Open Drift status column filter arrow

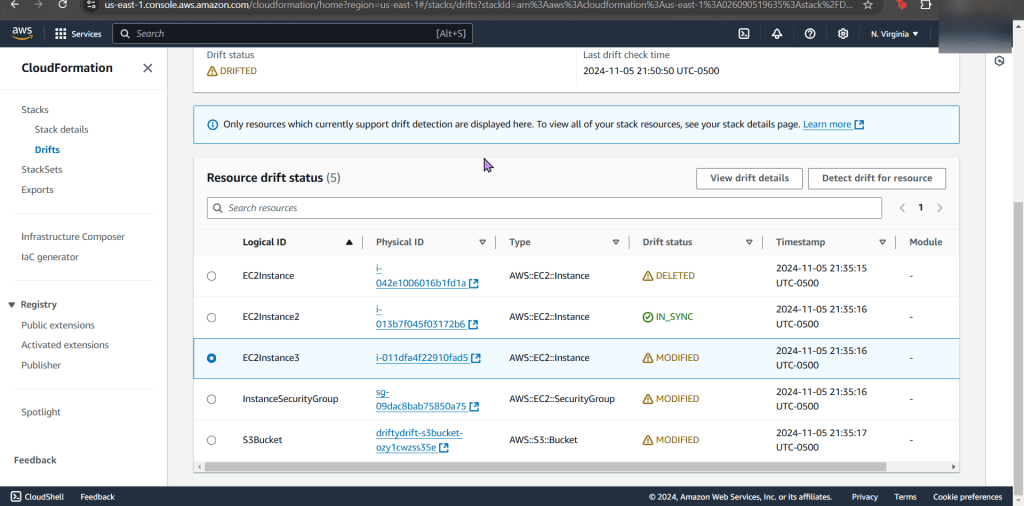[x=748, y=242]
